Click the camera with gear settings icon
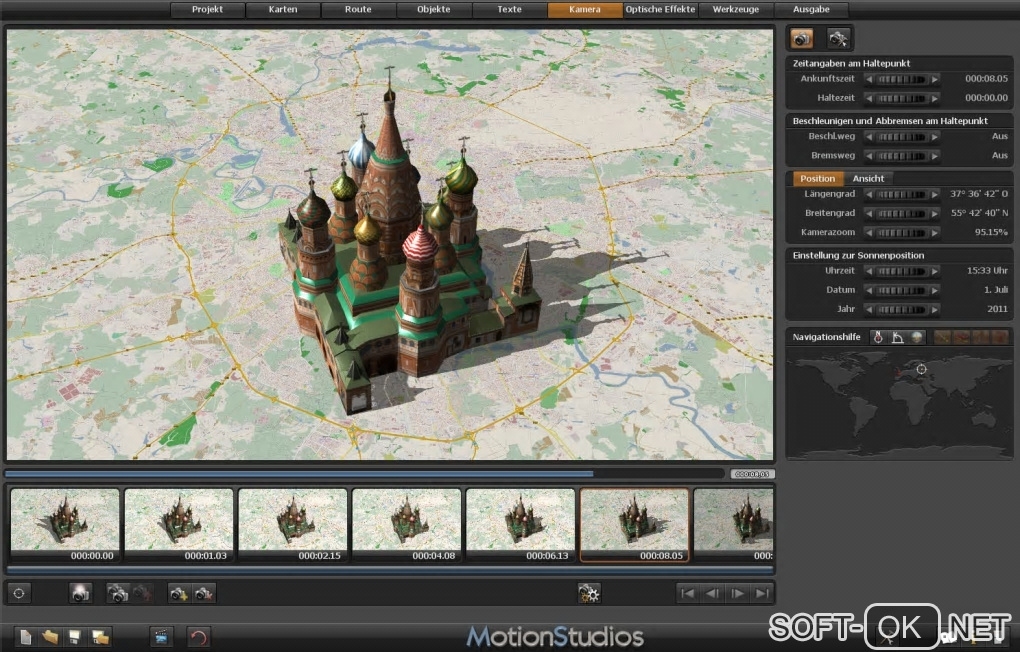 coord(589,594)
